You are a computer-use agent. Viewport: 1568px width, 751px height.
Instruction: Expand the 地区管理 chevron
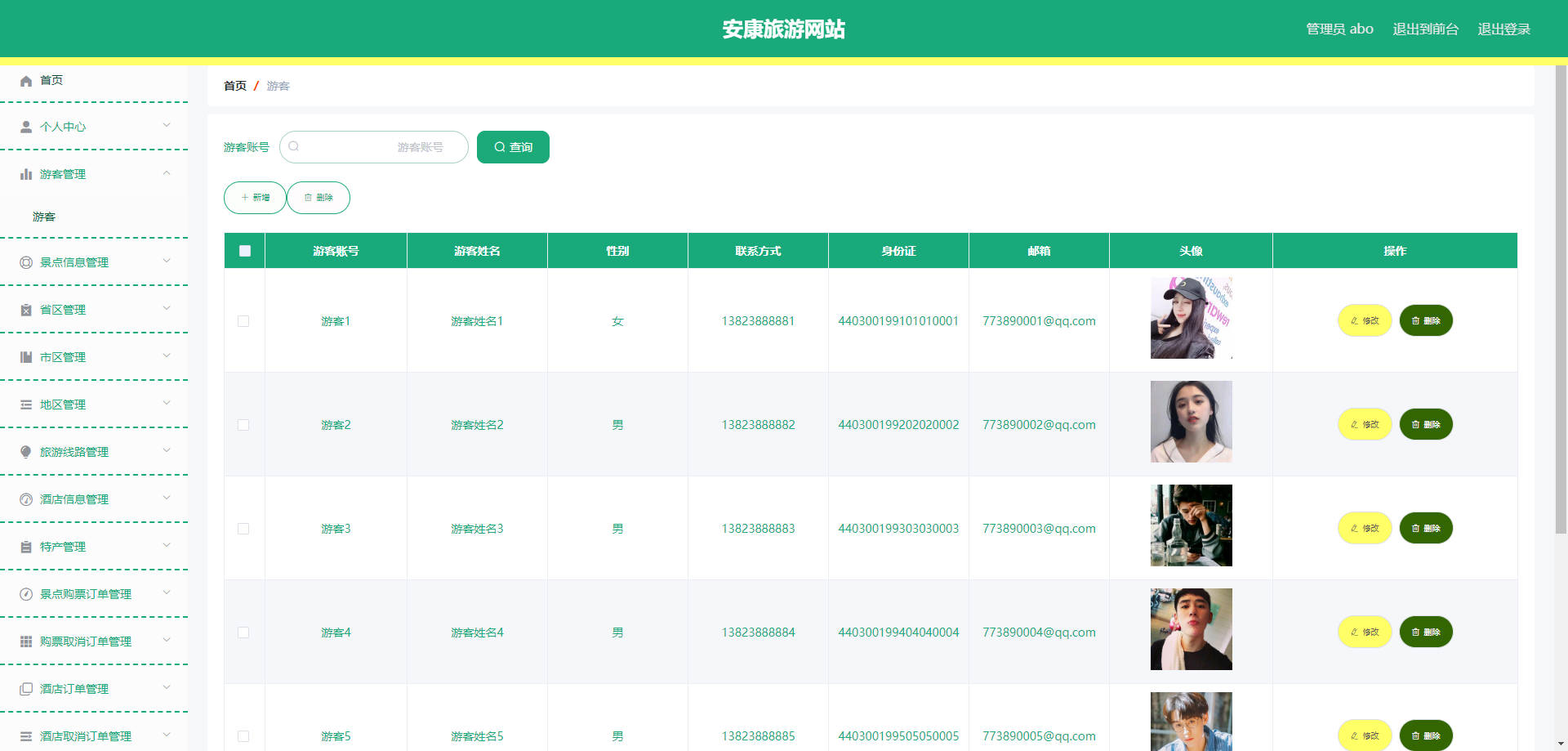point(167,403)
